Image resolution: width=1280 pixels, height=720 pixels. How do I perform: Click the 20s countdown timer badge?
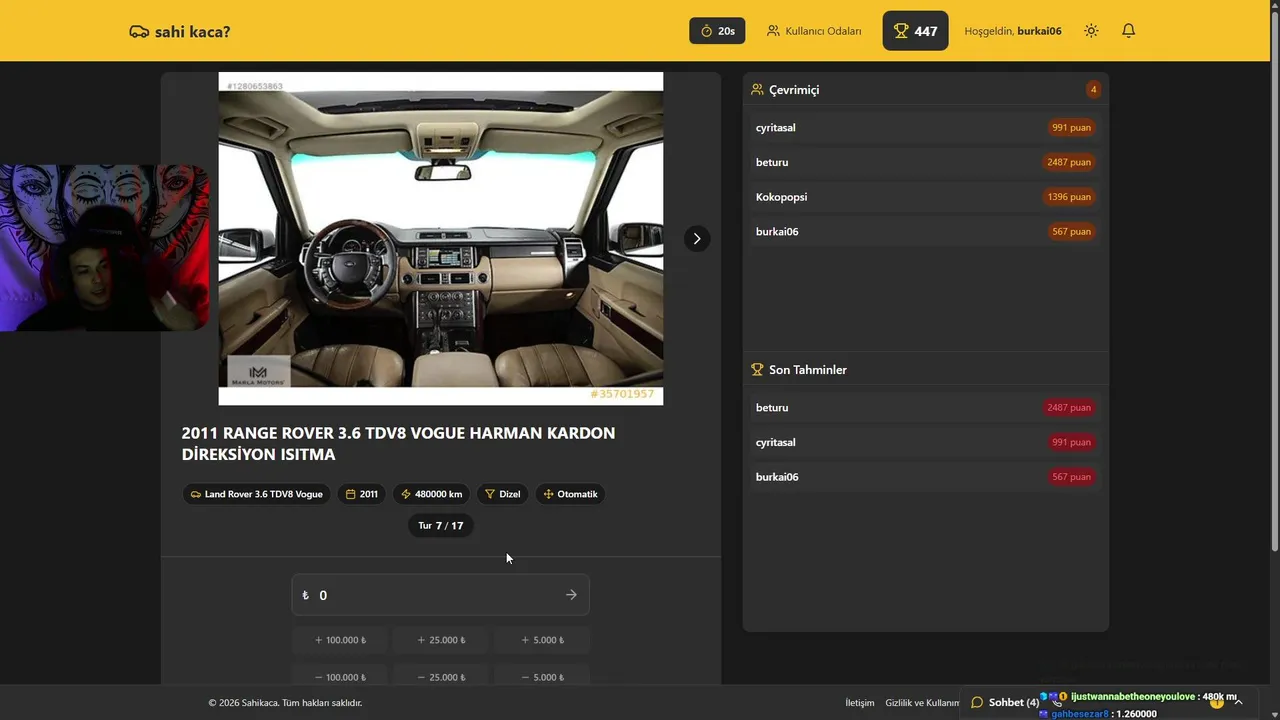pyautogui.click(x=717, y=31)
